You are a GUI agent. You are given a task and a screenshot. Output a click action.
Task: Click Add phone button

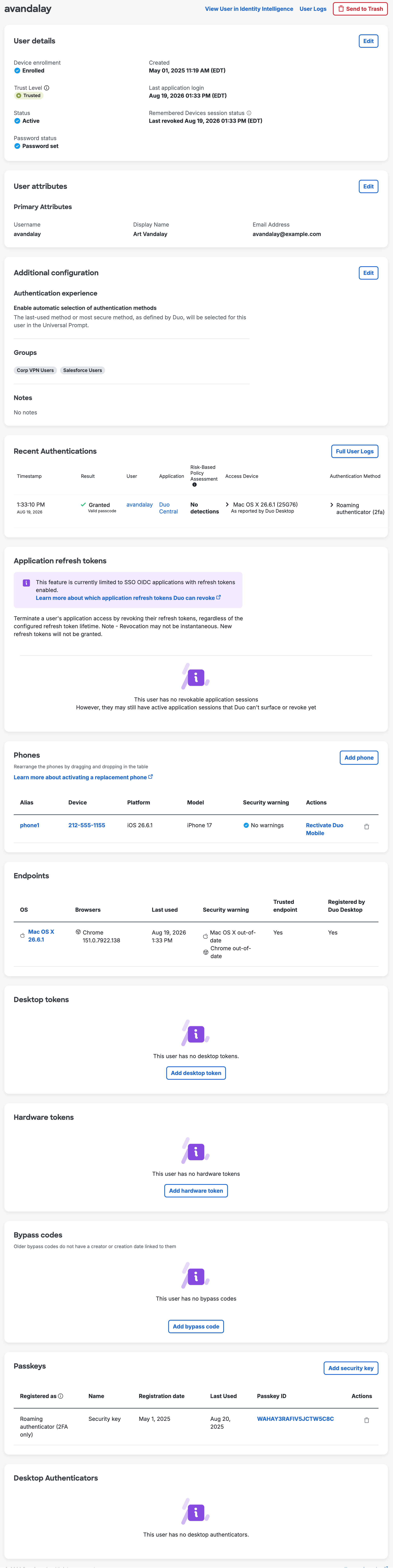coord(359,758)
